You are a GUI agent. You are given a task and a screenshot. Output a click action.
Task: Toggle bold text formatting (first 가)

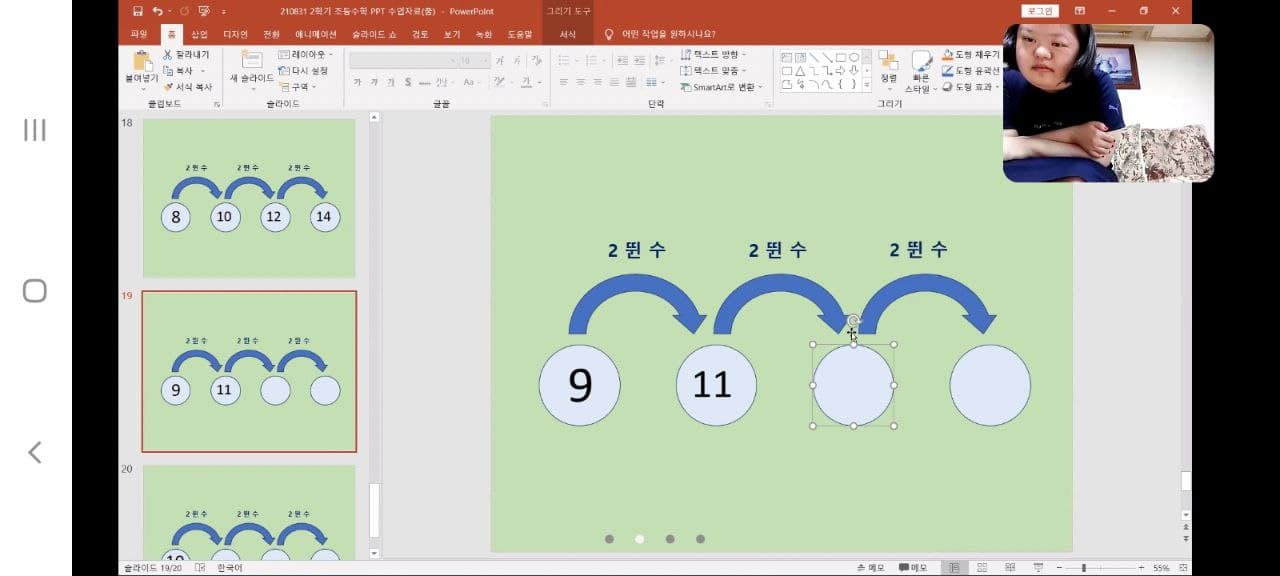point(357,82)
